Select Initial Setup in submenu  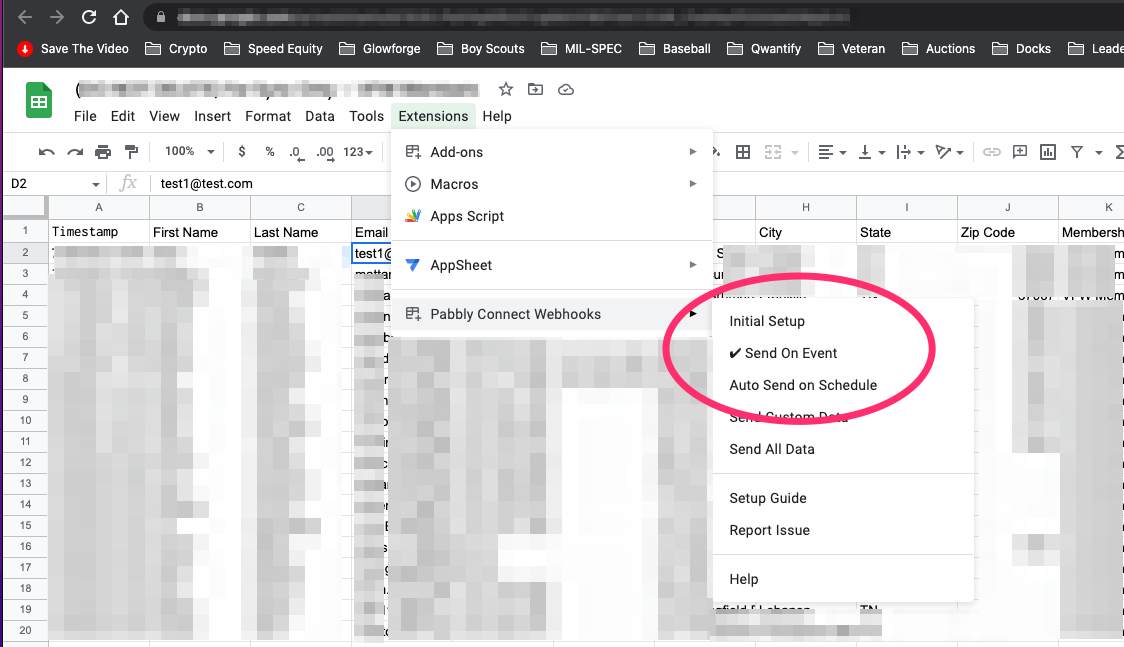coord(843,321)
